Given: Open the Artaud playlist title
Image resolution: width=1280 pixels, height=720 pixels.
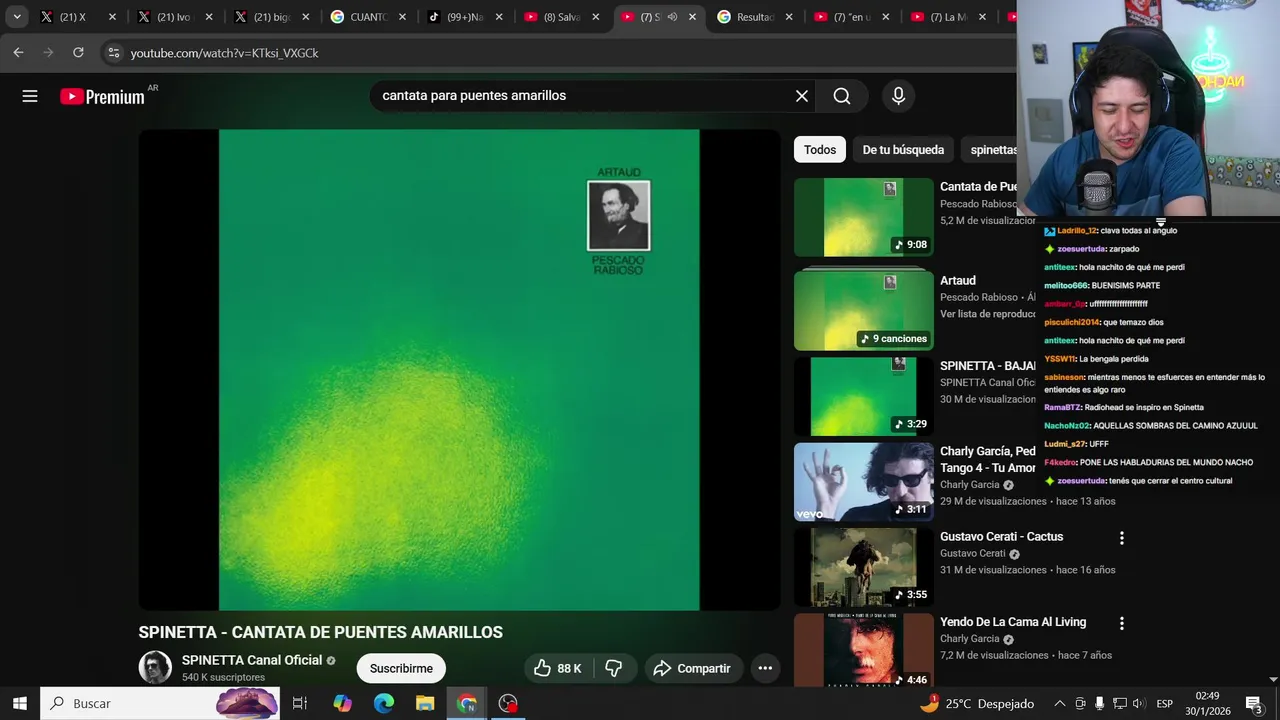Looking at the screenshot, I should 958,281.
